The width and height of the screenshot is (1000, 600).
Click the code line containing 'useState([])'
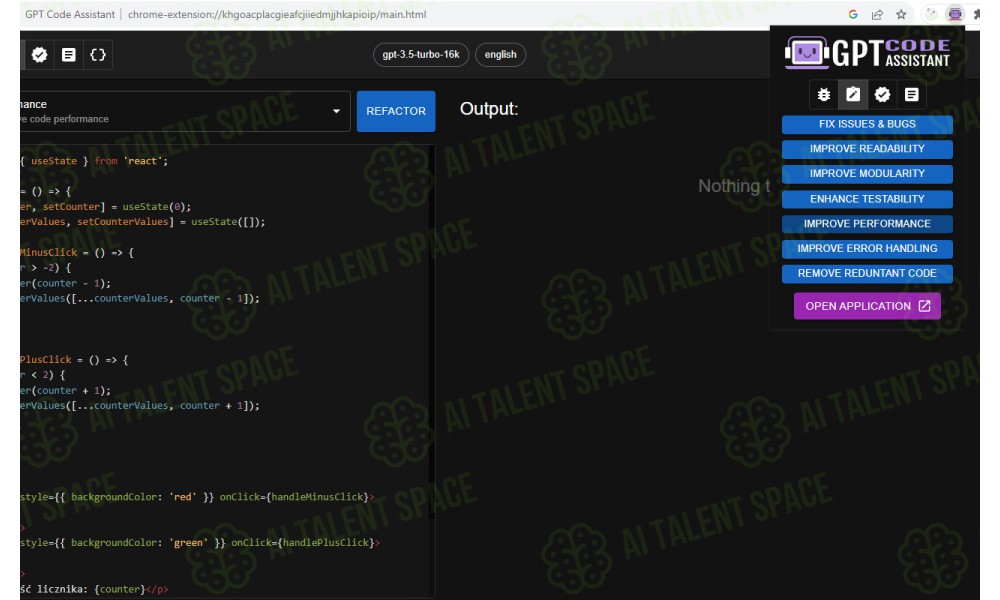(x=143, y=222)
